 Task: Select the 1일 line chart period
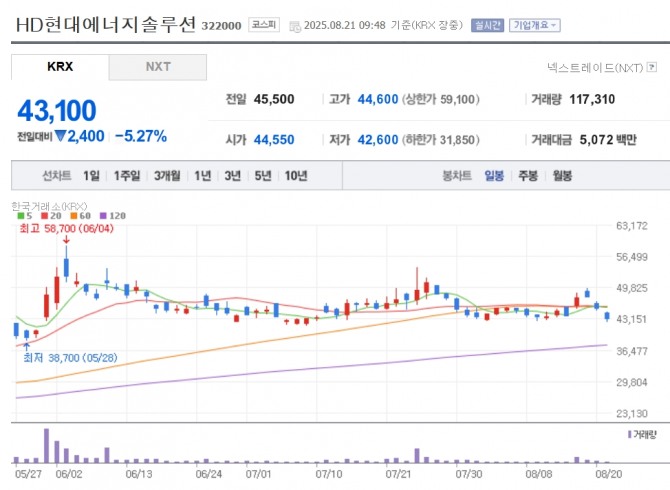[x=91, y=176]
